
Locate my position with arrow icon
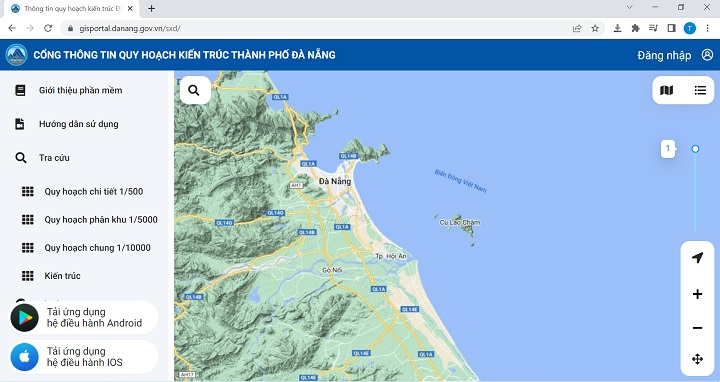click(697, 258)
